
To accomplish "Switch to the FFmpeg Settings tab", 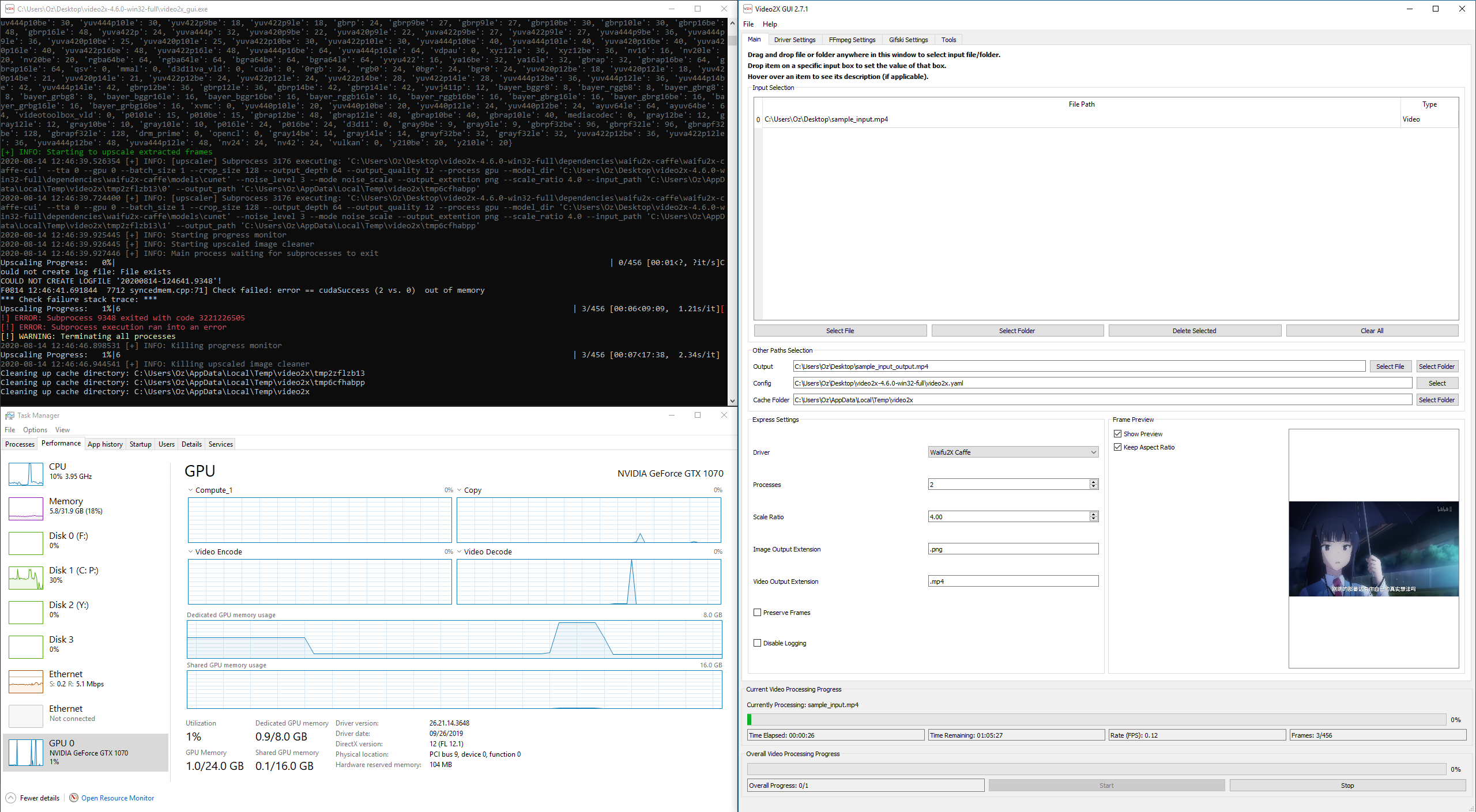I will (852, 39).
